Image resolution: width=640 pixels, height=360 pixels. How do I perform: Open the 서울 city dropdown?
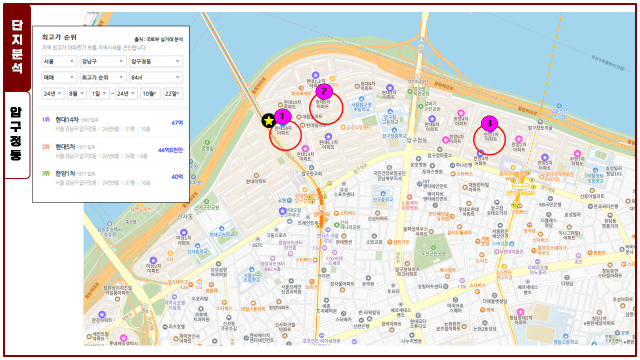coord(59,61)
